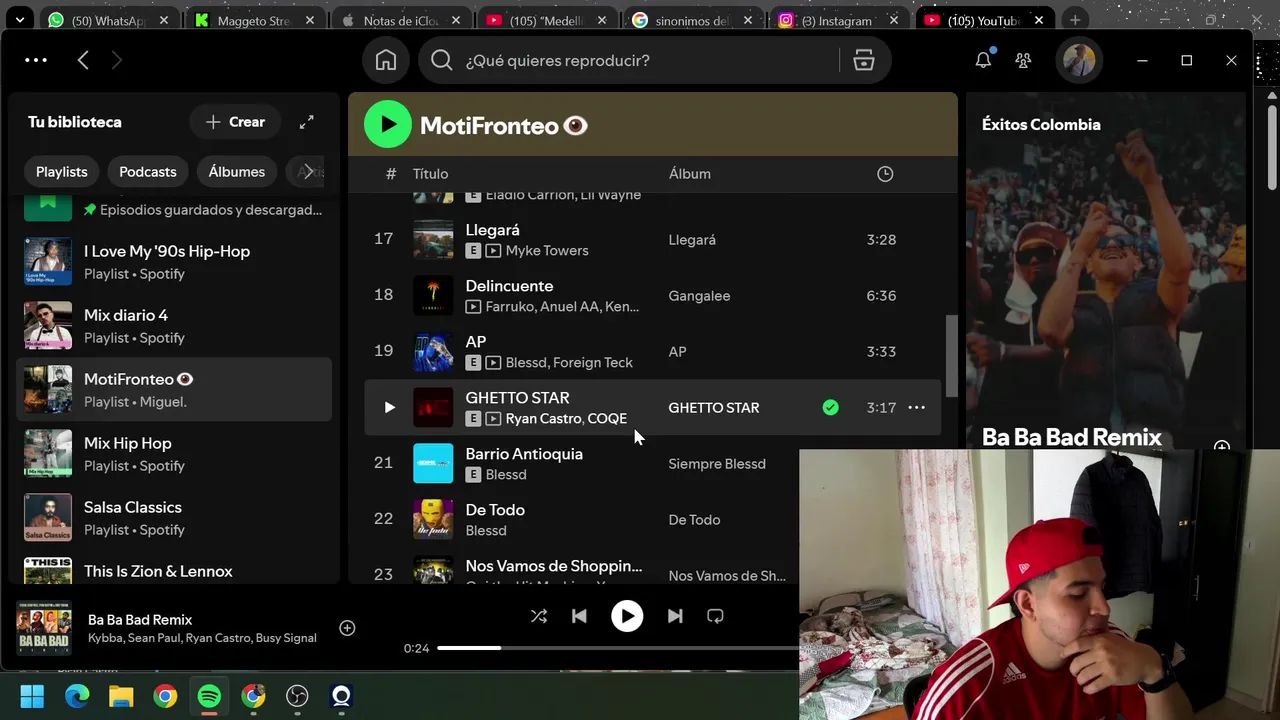The image size is (1280, 720).
Task: Show more library filters arrow
Action: click(x=309, y=171)
